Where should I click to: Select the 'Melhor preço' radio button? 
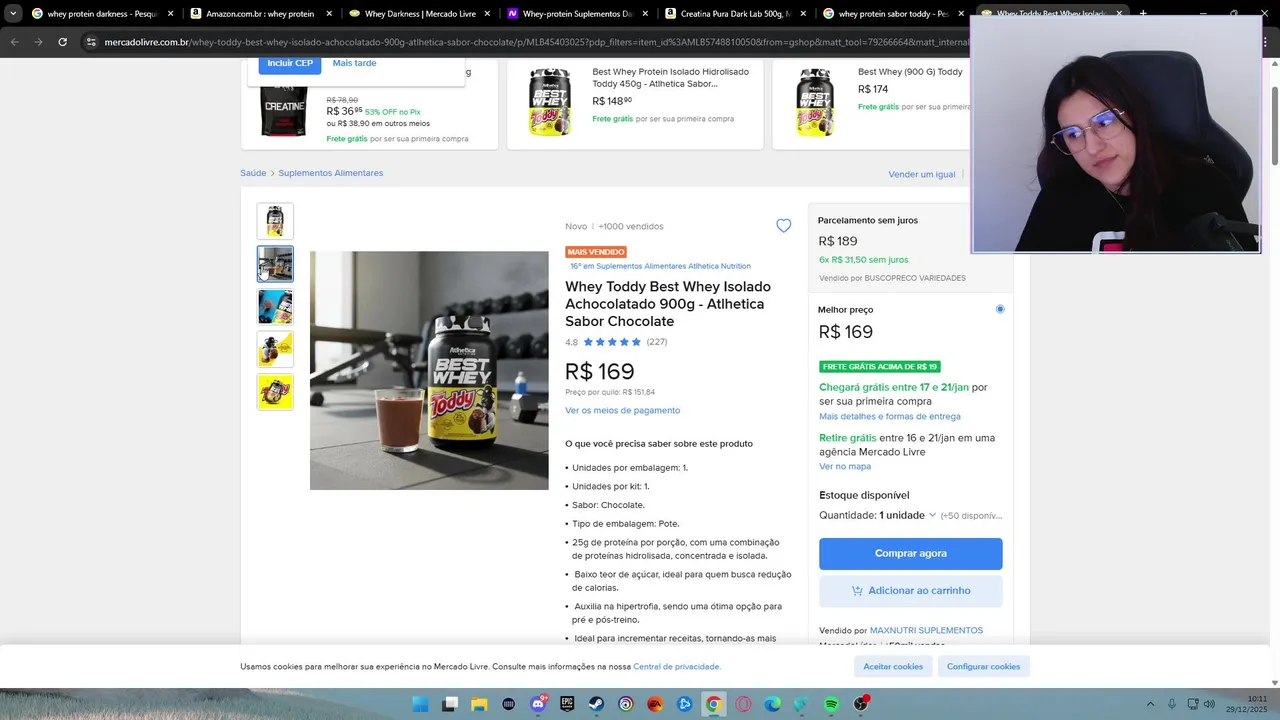click(x=1000, y=309)
